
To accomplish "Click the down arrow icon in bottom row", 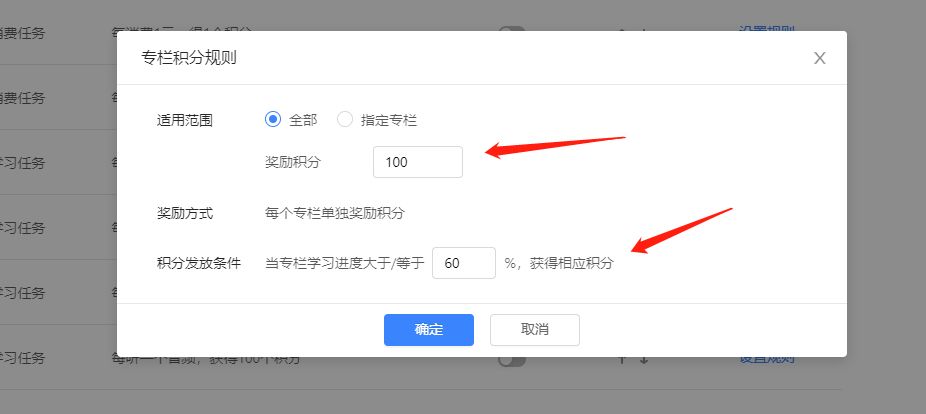I will click(x=644, y=359).
